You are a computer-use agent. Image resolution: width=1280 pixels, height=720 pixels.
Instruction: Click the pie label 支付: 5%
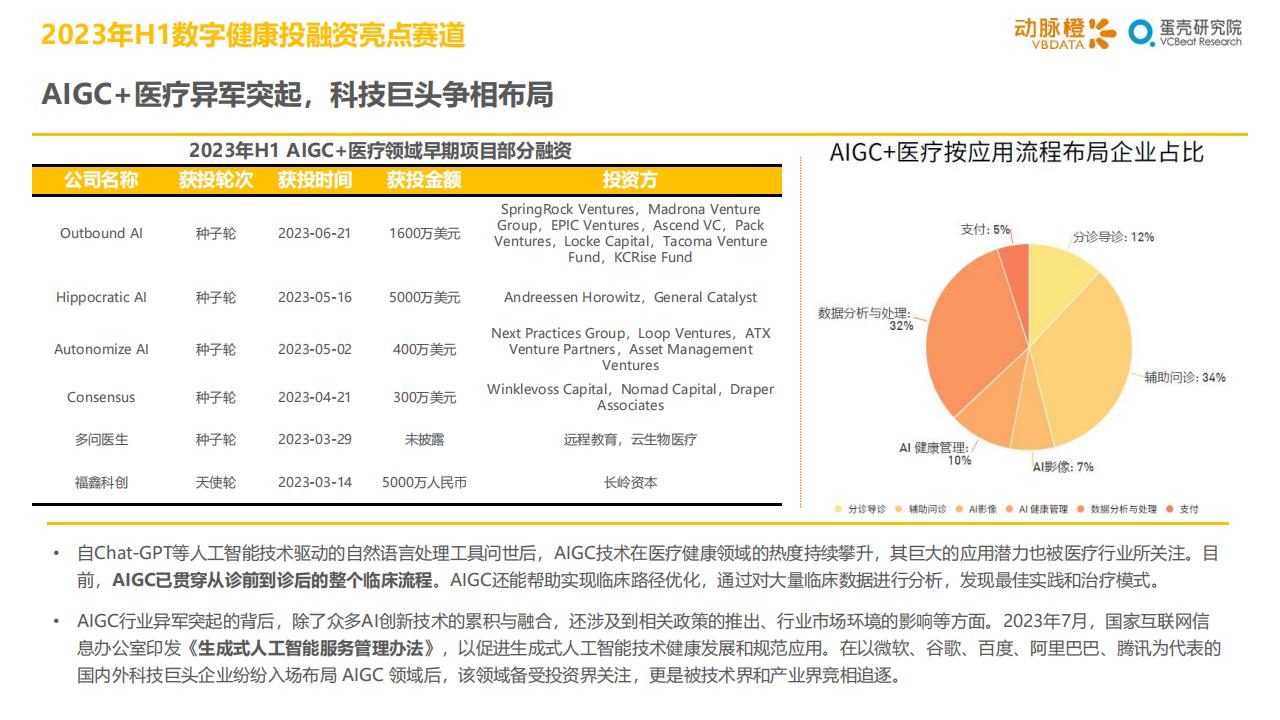pos(986,229)
